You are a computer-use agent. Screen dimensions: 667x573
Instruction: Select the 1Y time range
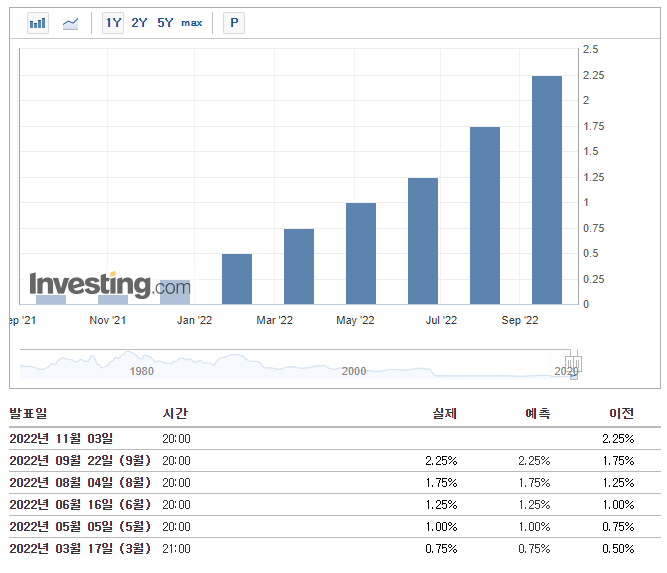pyautogui.click(x=113, y=23)
